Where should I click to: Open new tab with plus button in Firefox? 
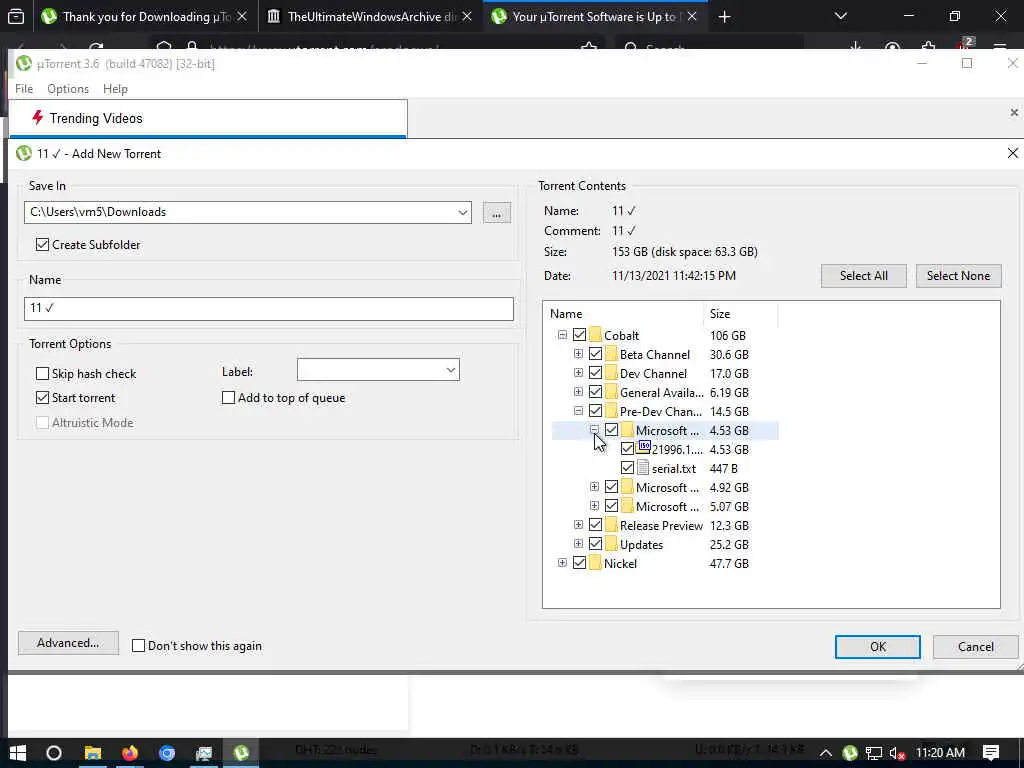tap(724, 17)
